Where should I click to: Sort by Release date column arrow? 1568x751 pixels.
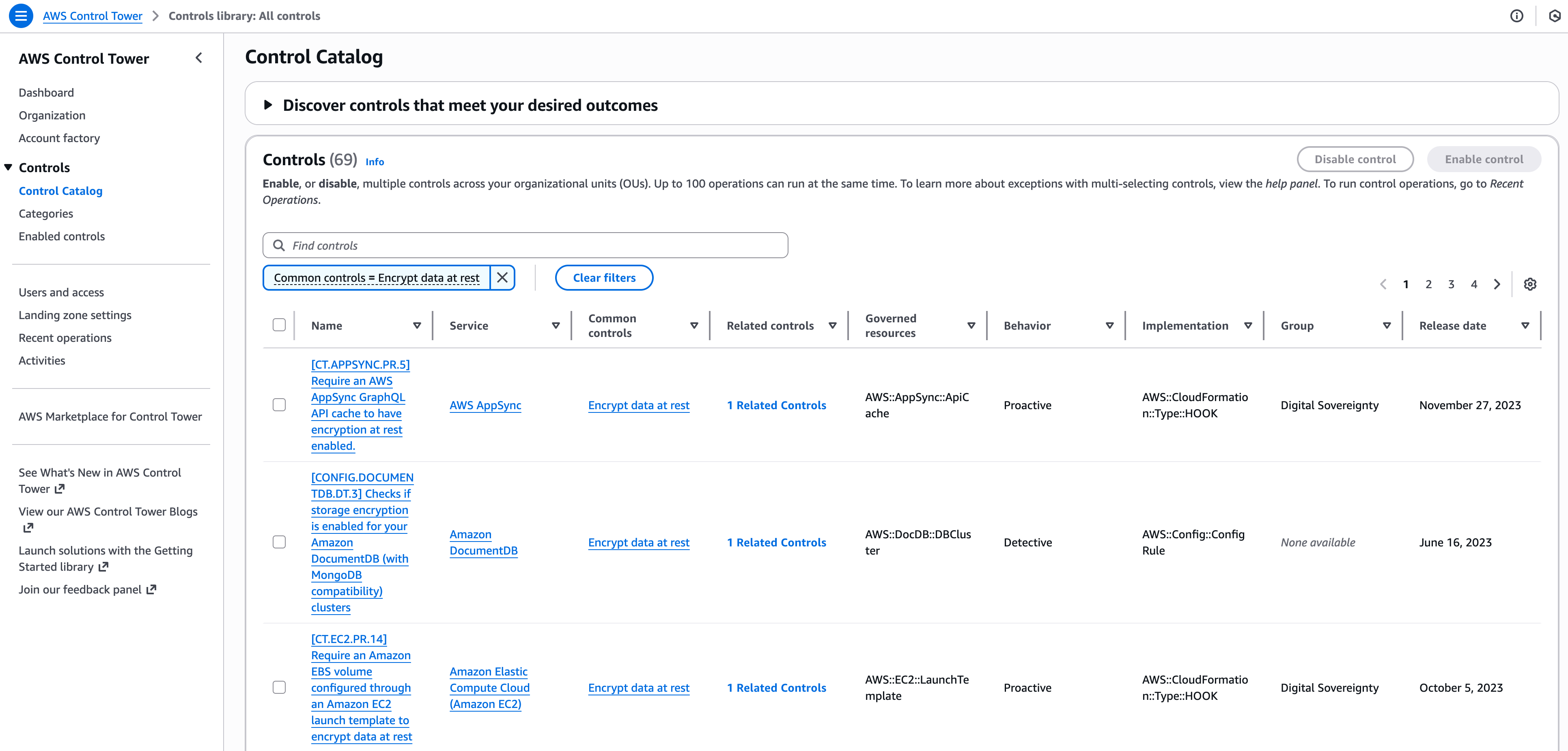point(1525,326)
